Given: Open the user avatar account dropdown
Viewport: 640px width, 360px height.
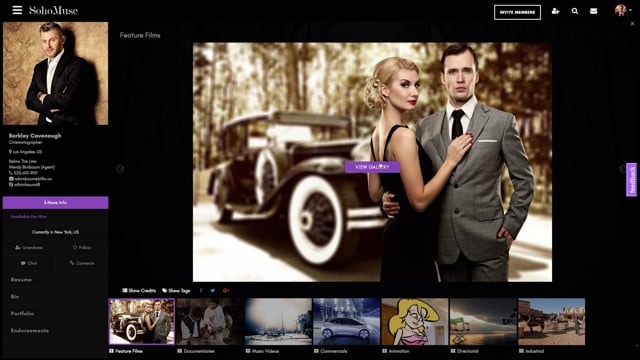Looking at the screenshot, I should click(x=622, y=10).
